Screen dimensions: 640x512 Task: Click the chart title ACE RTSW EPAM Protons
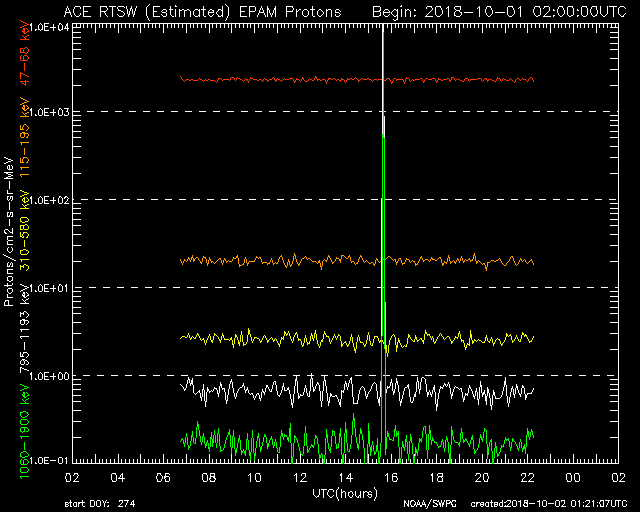201,11
